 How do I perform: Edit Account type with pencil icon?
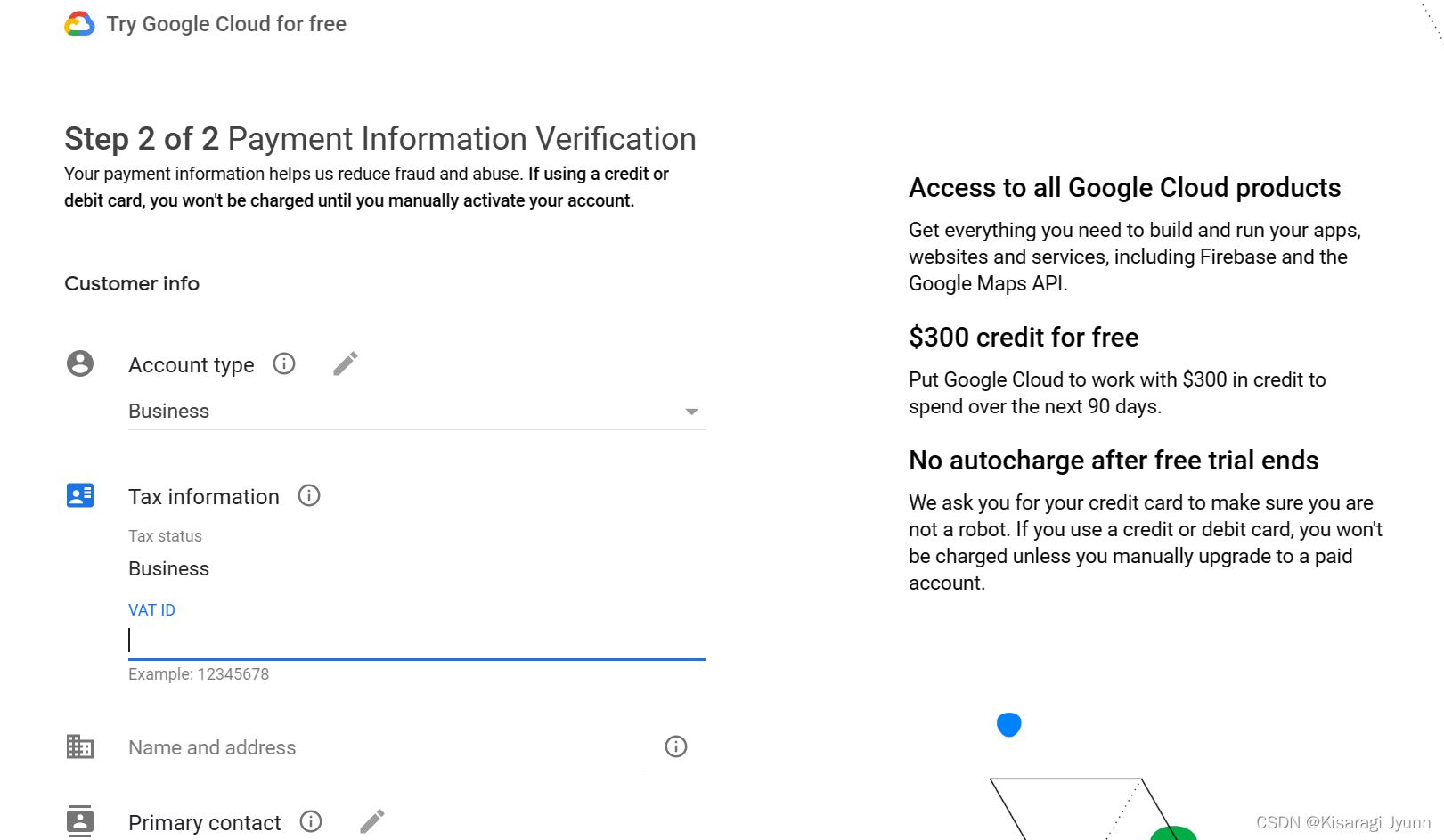346,363
